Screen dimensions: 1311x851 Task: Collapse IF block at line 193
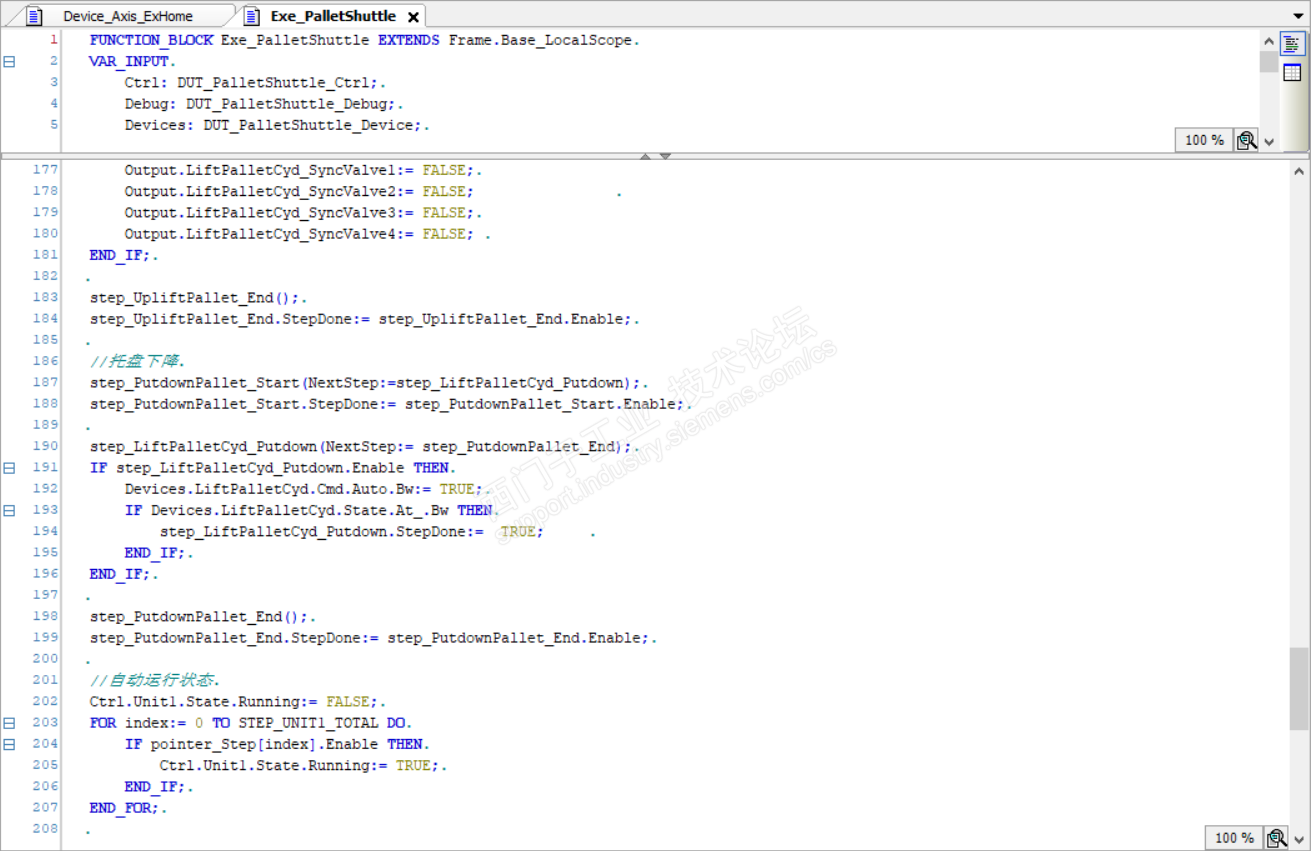pyautogui.click(x=10, y=510)
